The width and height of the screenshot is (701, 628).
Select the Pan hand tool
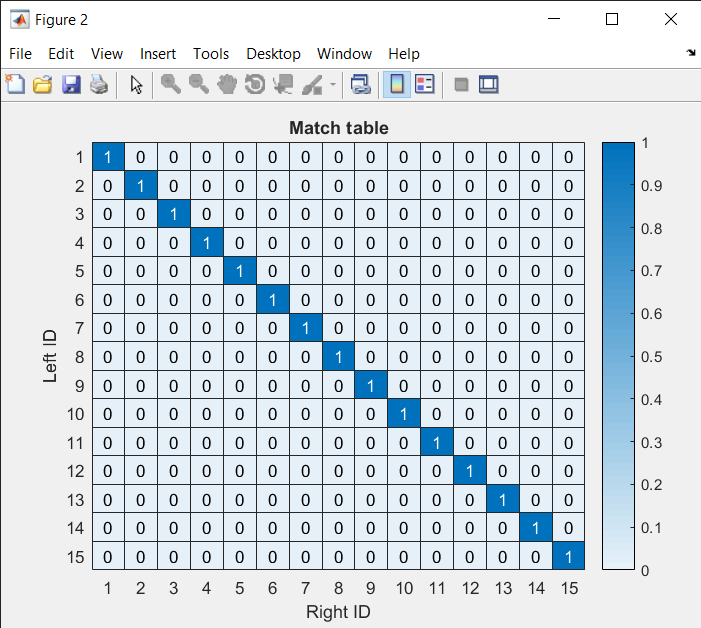227,84
